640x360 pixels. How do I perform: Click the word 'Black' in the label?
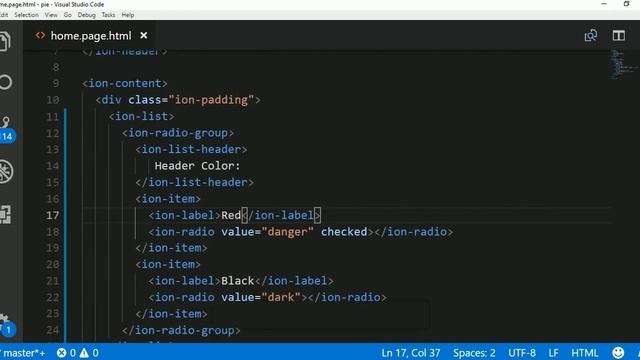click(238, 281)
